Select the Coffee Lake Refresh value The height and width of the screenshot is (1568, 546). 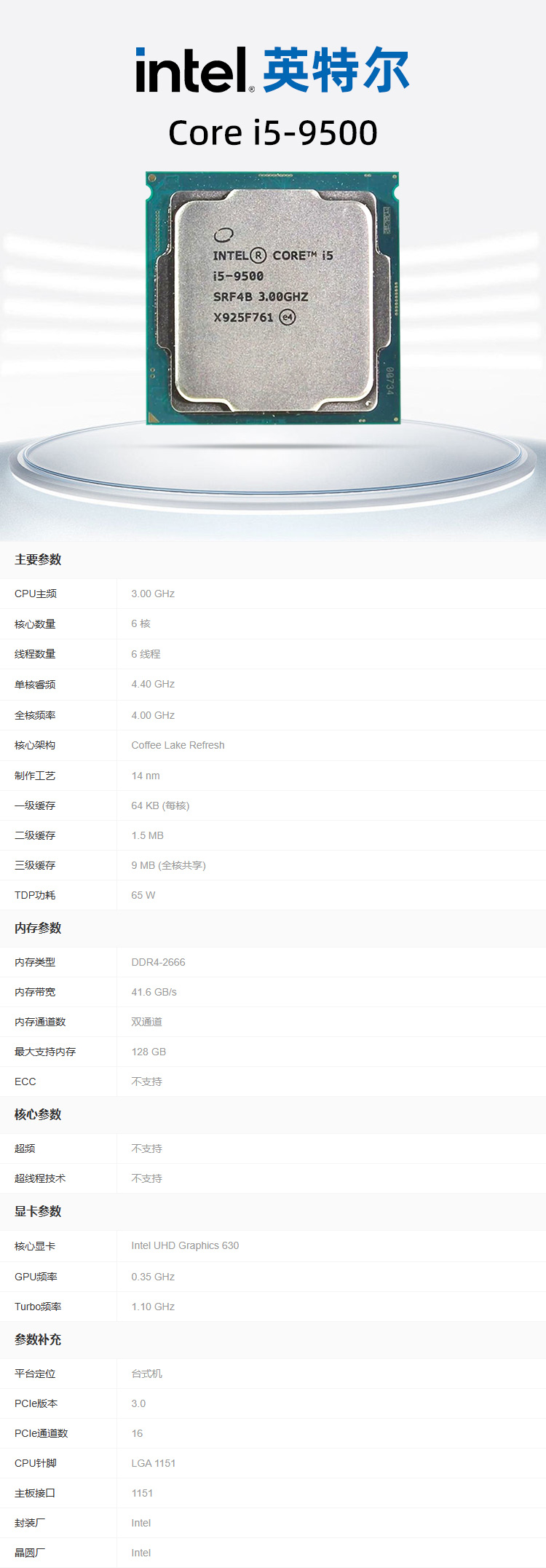(178, 745)
